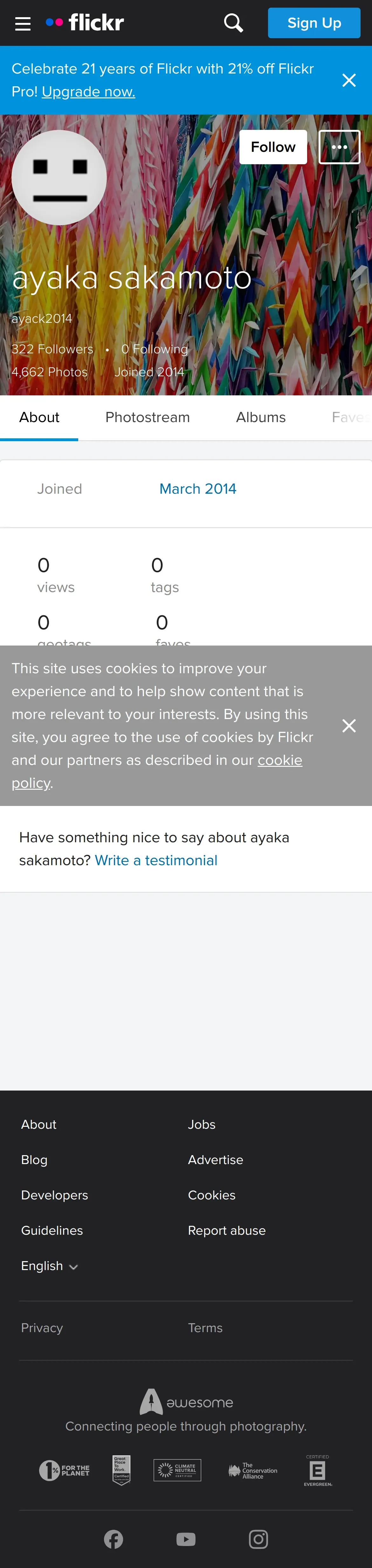Click the Climate Neutral certified badge
The image size is (372, 1568).
pos(177,1471)
